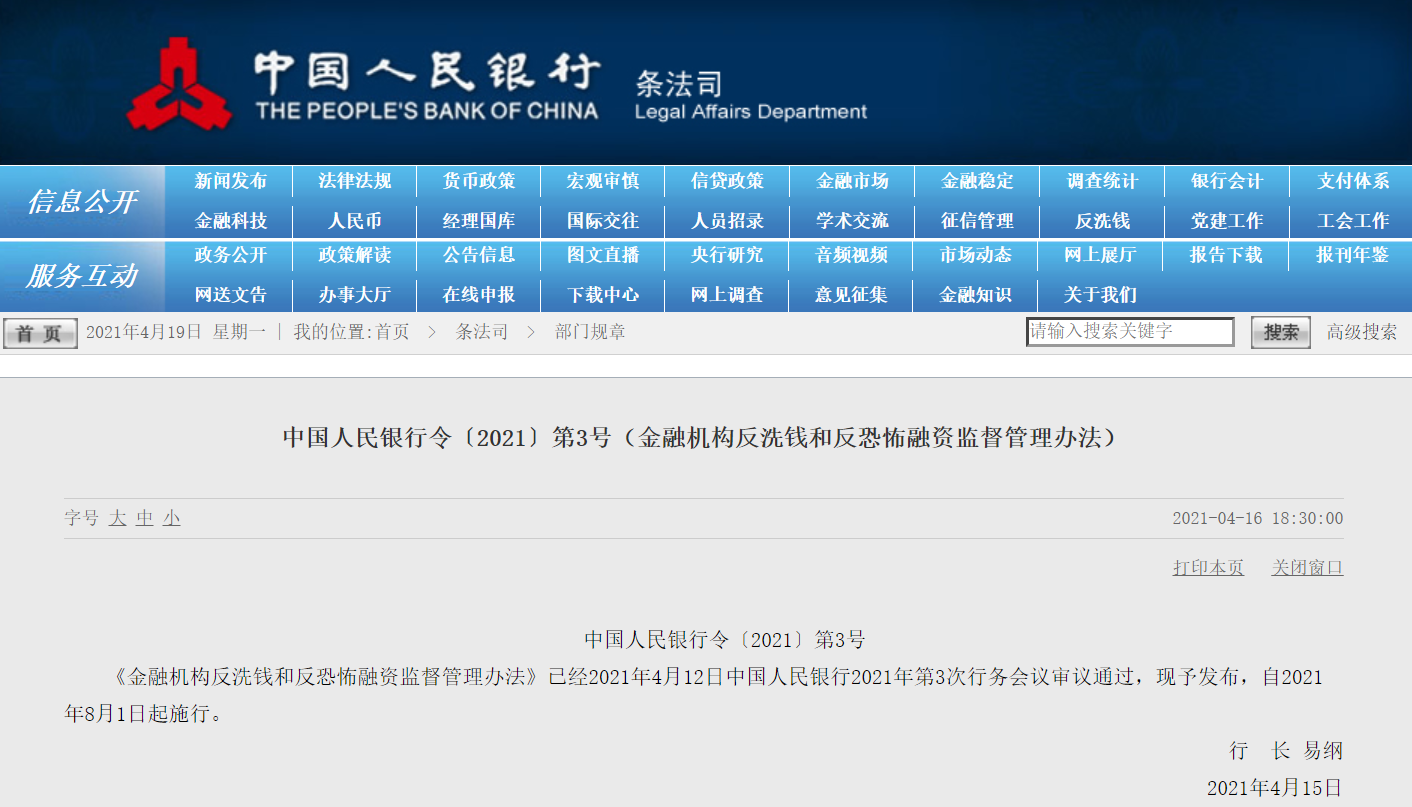
Task: Click the article title headline text
Action: point(699,438)
